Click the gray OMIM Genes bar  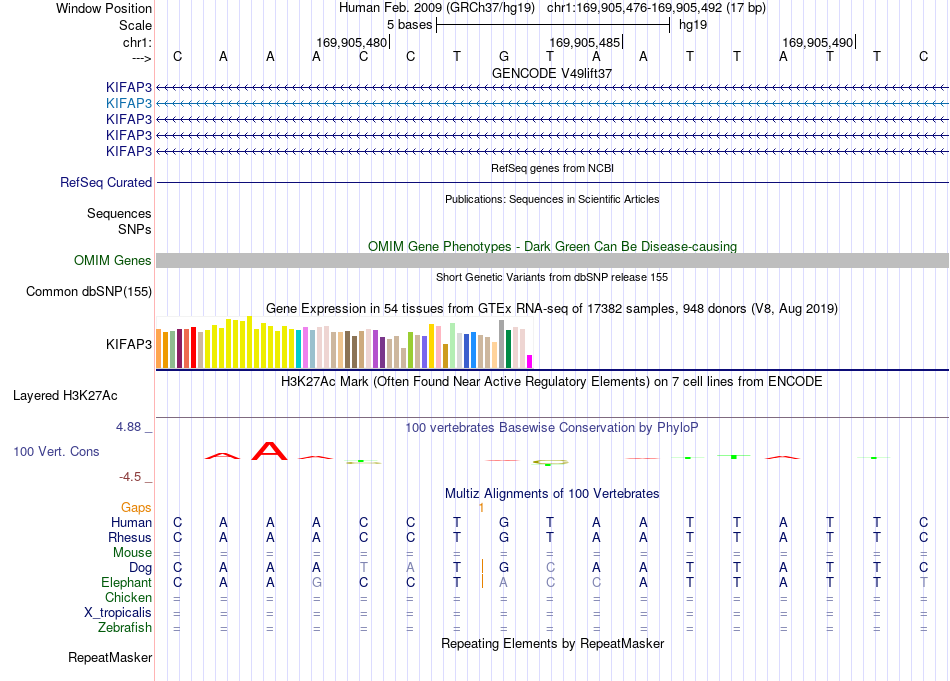coord(552,261)
